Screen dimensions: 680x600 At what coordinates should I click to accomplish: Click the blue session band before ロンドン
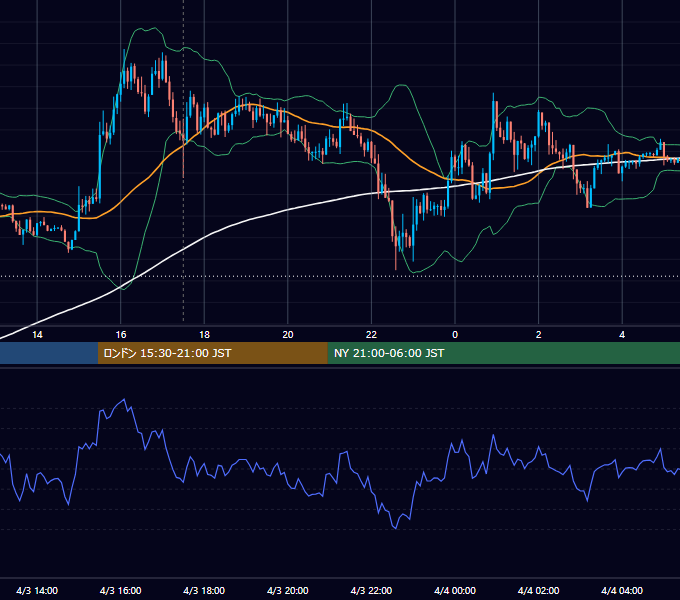pyautogui.click(x=49, y=353)
